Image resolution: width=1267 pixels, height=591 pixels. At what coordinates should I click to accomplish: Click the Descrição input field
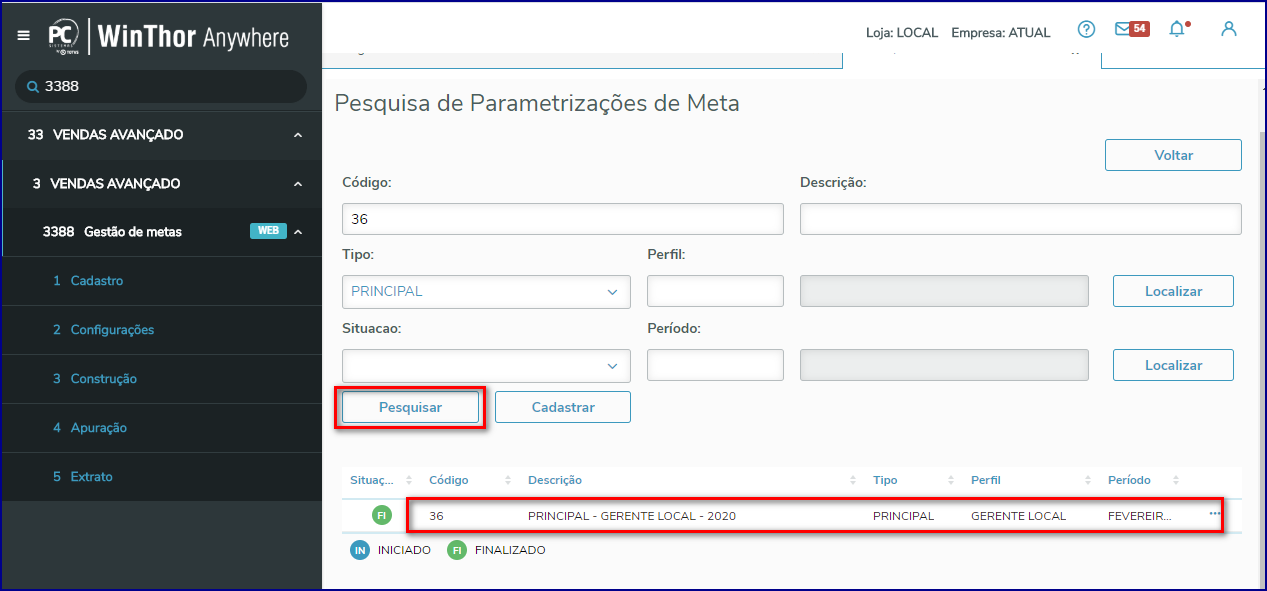click(1021, 219)
